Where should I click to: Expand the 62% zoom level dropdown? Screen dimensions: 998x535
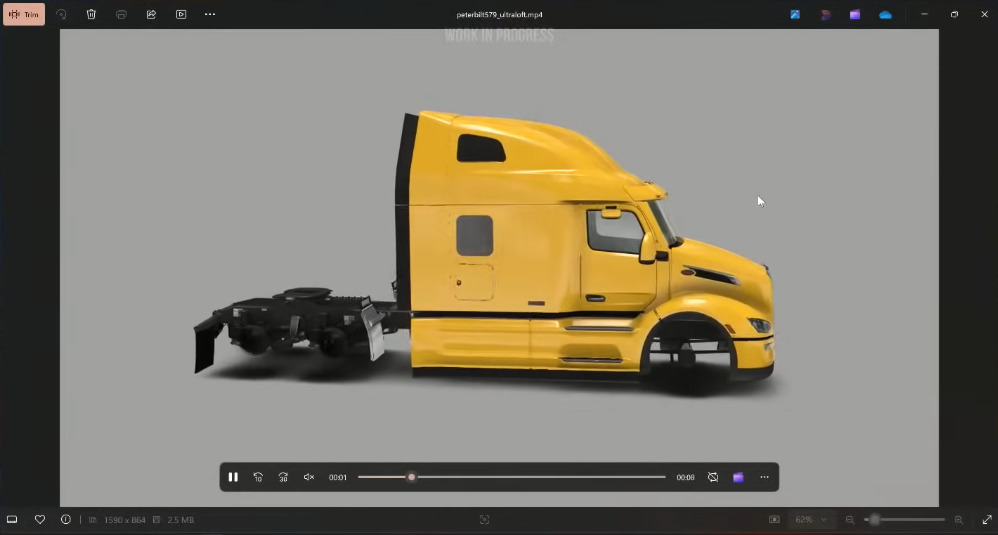click(x=810, y=520)
